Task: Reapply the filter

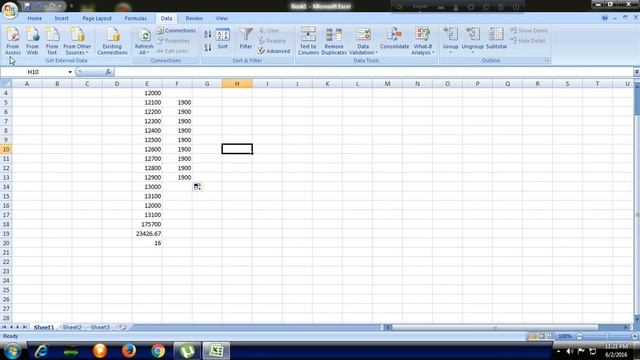Action: click(272, 41)
